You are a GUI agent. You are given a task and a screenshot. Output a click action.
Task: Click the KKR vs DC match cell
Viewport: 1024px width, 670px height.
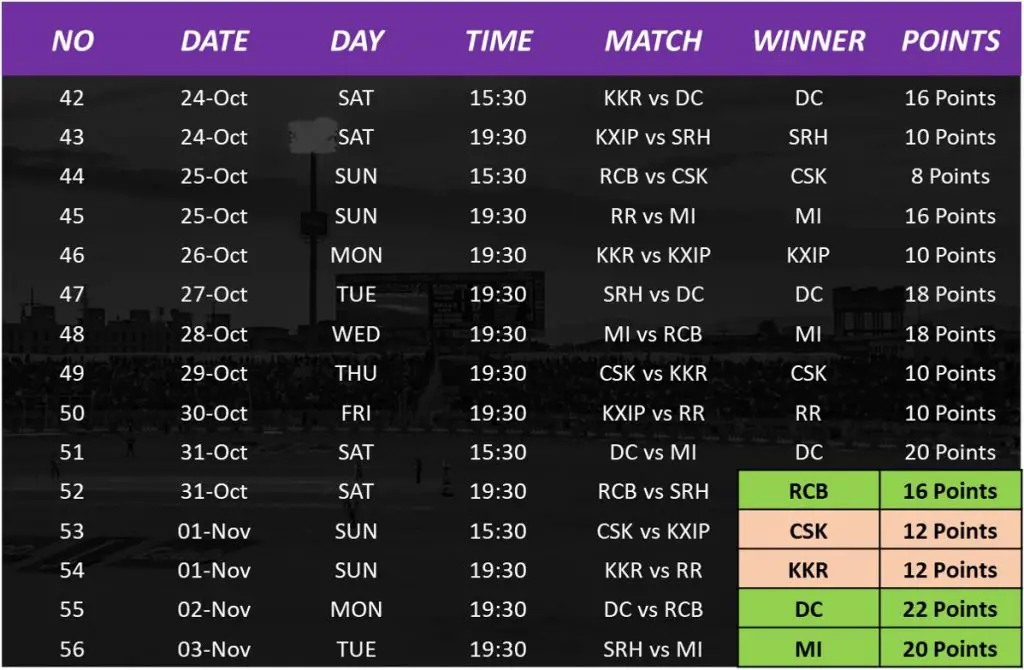point(653,98)
